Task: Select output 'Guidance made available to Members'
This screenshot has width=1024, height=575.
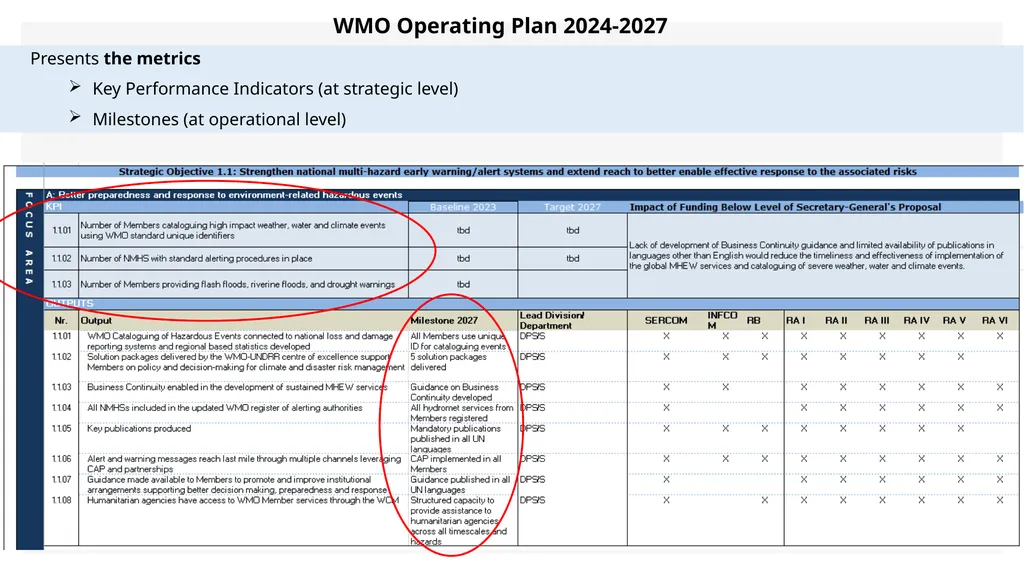Action: 237,484
